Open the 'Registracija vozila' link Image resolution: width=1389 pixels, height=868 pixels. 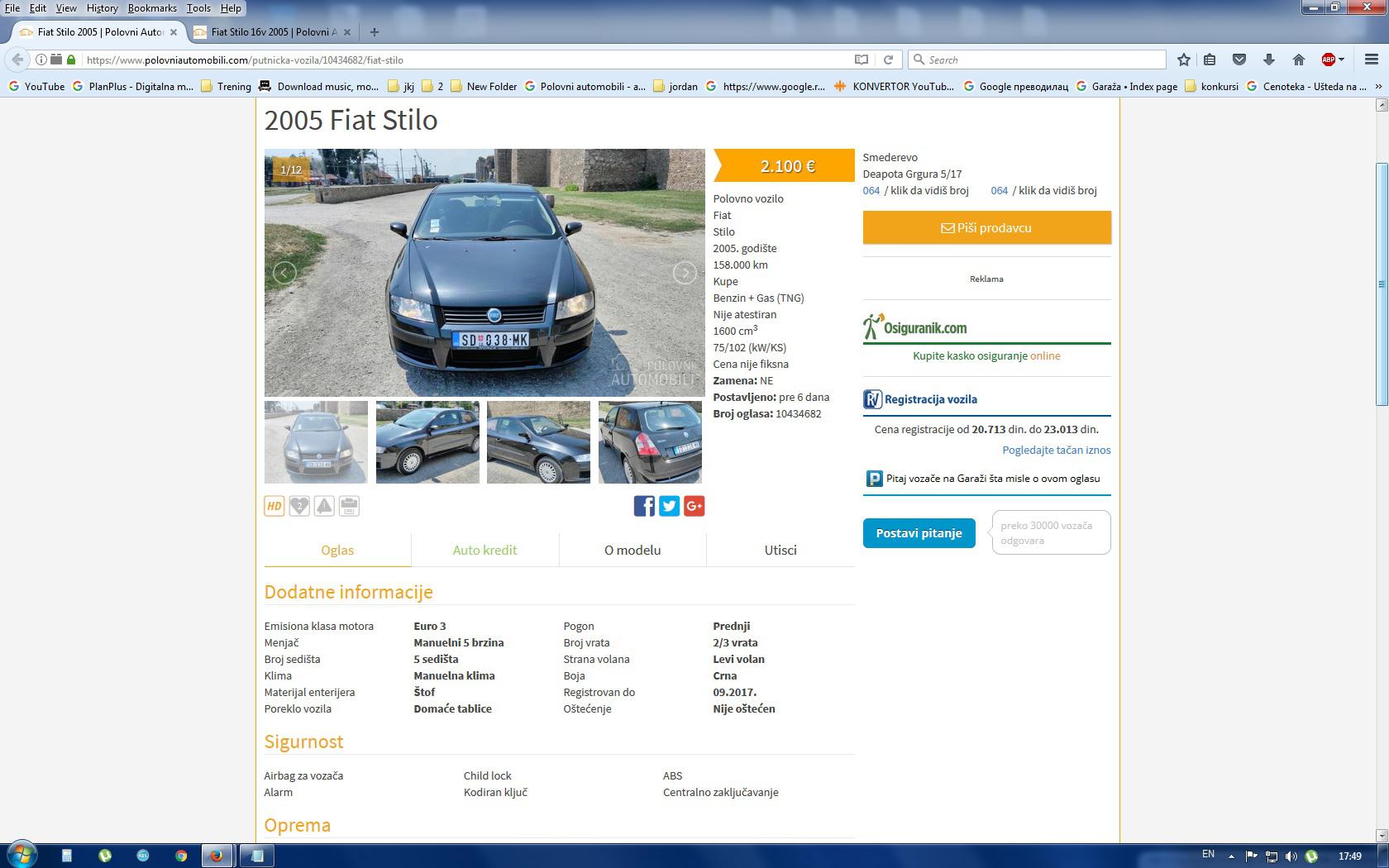920,399
